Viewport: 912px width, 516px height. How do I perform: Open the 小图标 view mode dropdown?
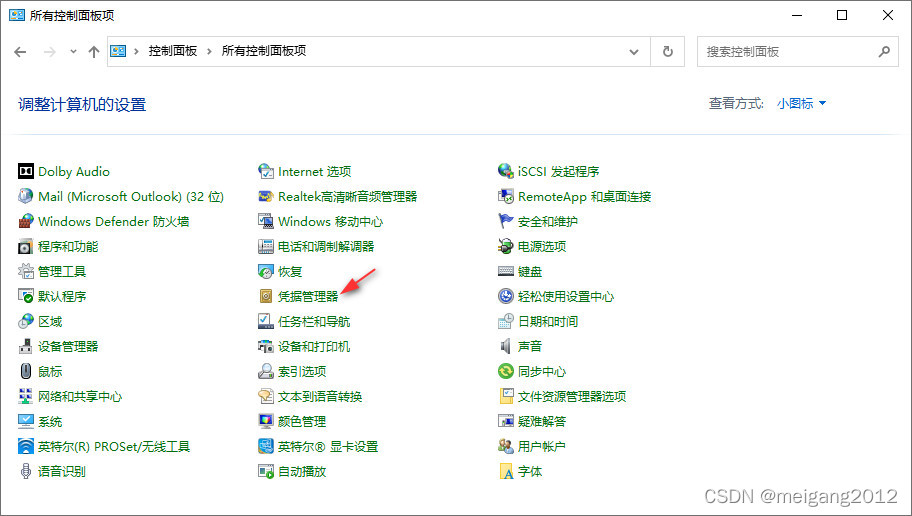801,104
